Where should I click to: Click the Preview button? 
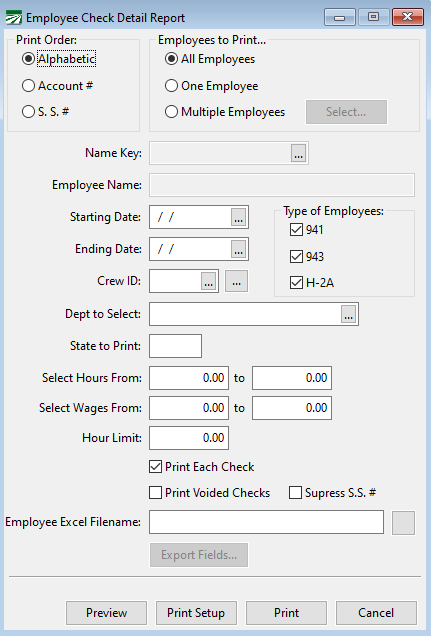click(107, 612)
